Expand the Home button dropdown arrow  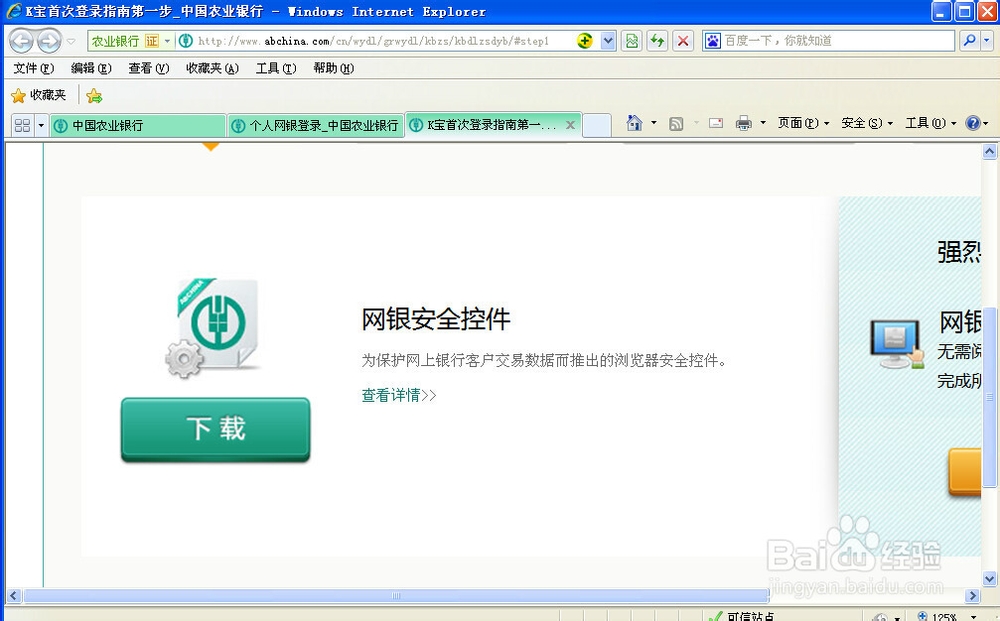pos(653,123)
